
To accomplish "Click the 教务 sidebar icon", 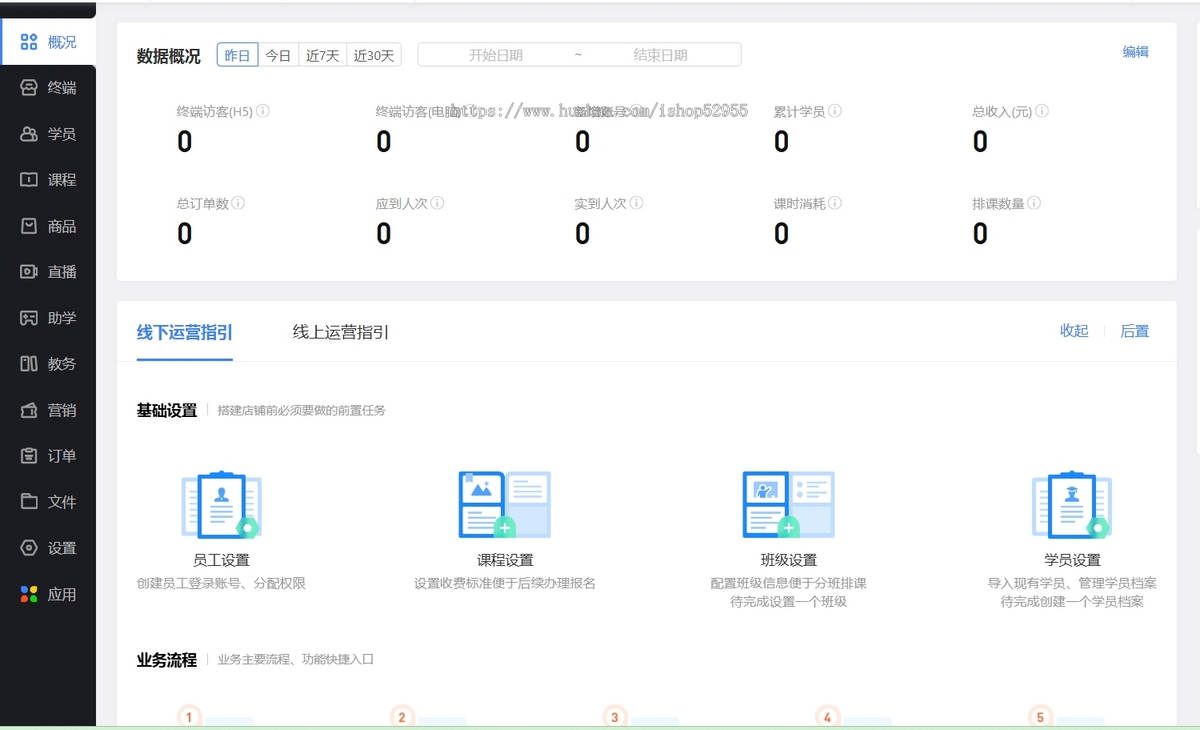I will [29, 364].
